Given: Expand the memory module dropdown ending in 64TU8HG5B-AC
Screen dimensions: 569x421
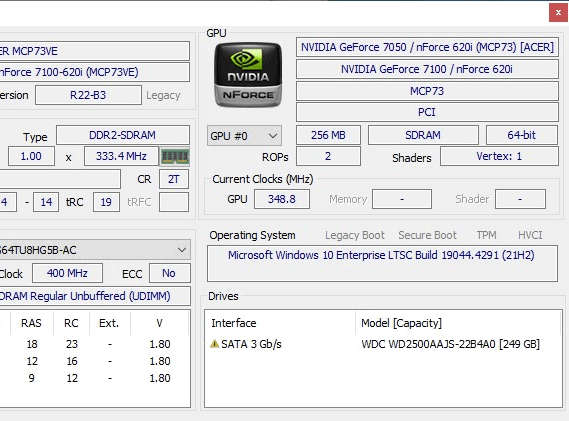Looking at the screenshot, I should [x=95, y=250].
